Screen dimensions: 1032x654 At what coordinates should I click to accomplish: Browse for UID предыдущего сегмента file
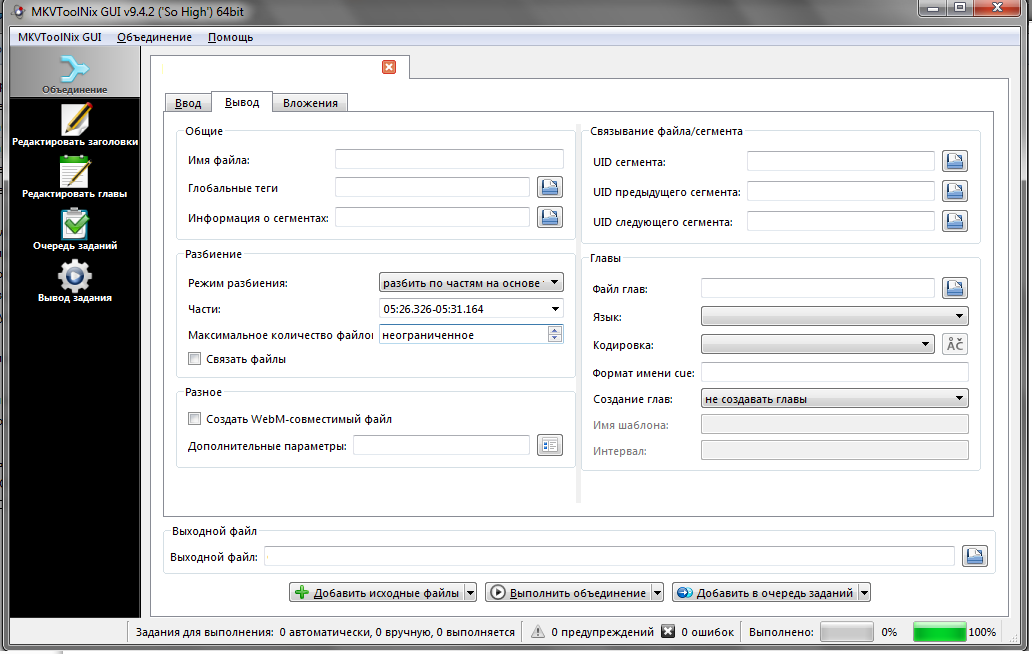[955, 191]
